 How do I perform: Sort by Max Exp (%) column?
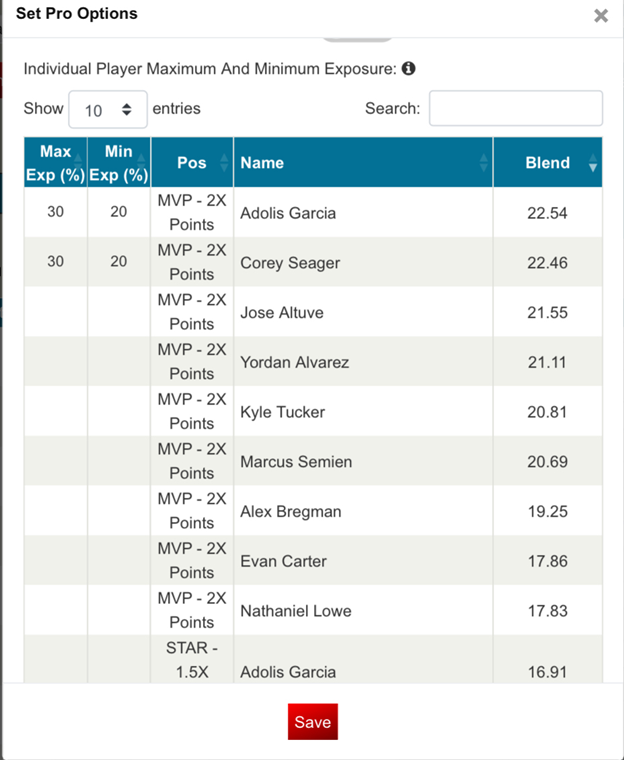[x=55, y=163]
